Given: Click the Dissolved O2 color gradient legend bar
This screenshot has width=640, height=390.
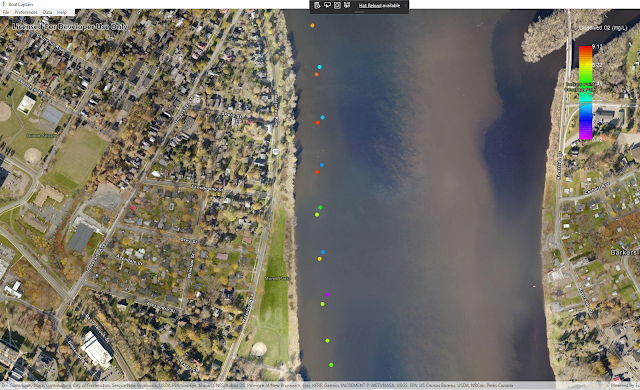Looking at the screenshot, I should [585, 93].
